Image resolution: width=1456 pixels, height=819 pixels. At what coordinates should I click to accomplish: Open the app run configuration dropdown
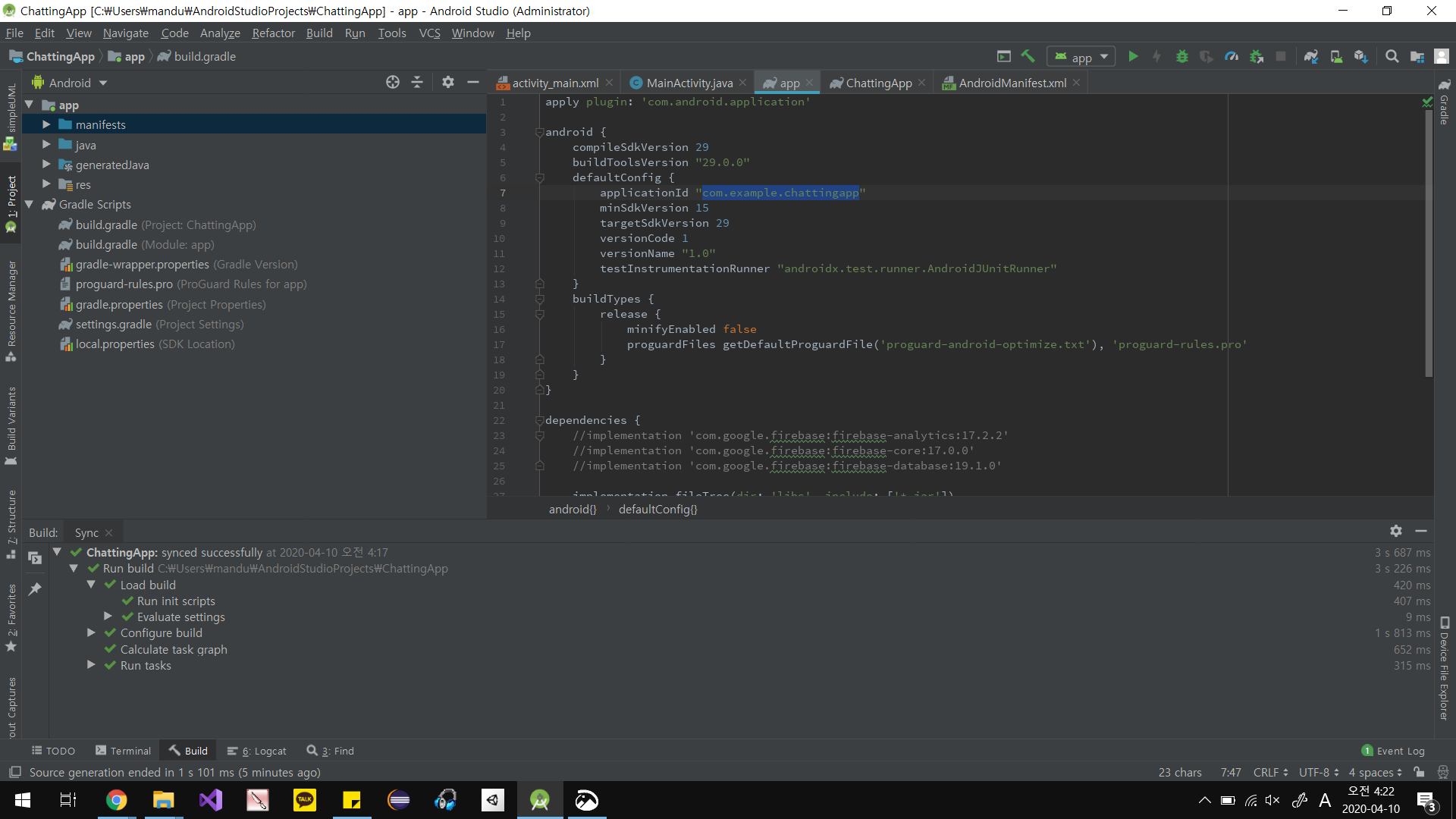click(x=1081, y=57)
